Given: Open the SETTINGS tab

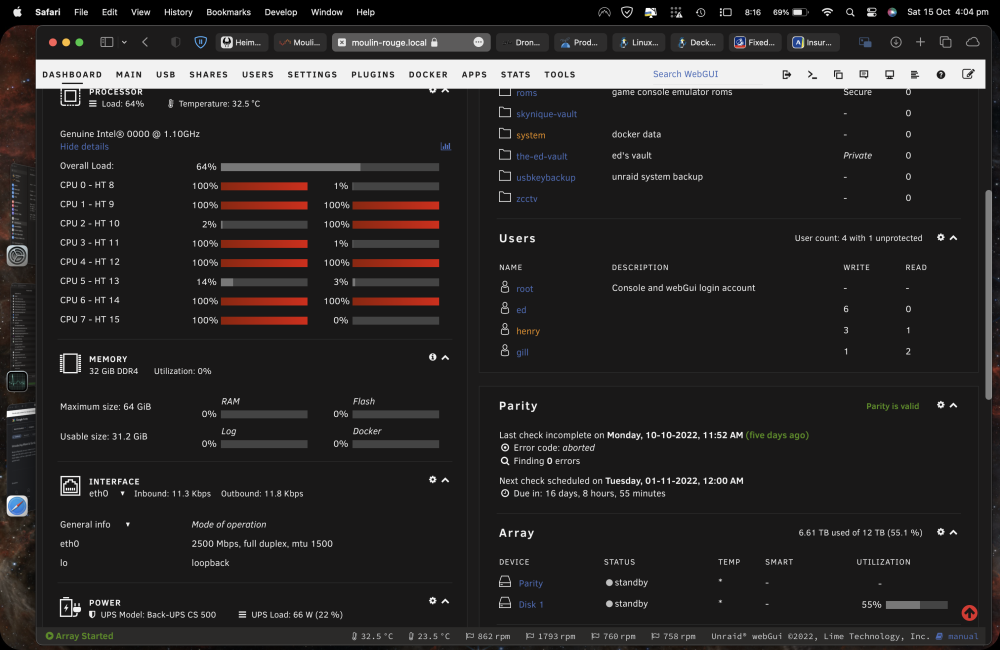Looking at the screenshot, I should 312,75.
